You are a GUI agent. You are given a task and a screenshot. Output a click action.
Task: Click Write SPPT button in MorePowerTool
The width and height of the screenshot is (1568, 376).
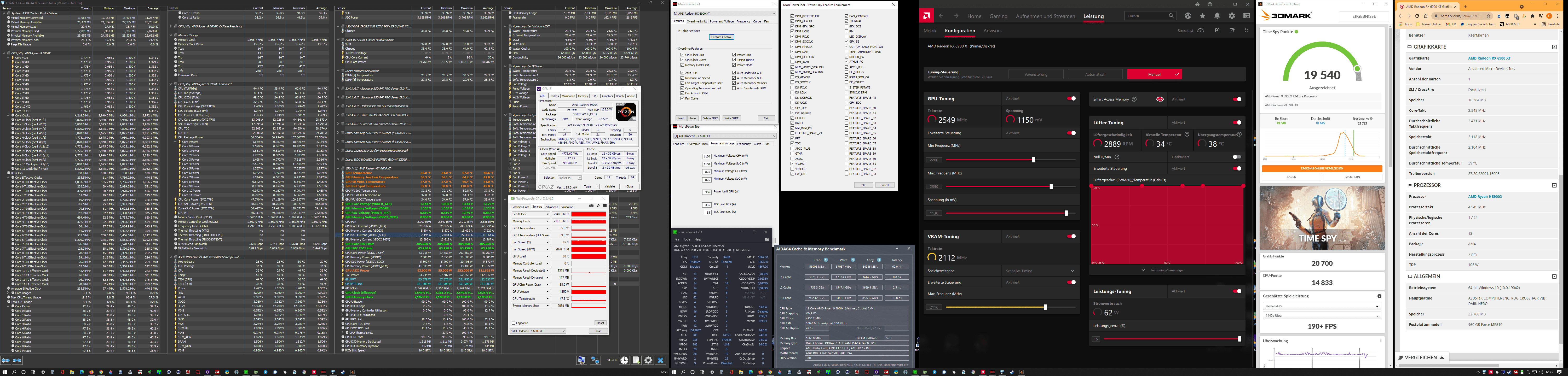click(732, 119)
